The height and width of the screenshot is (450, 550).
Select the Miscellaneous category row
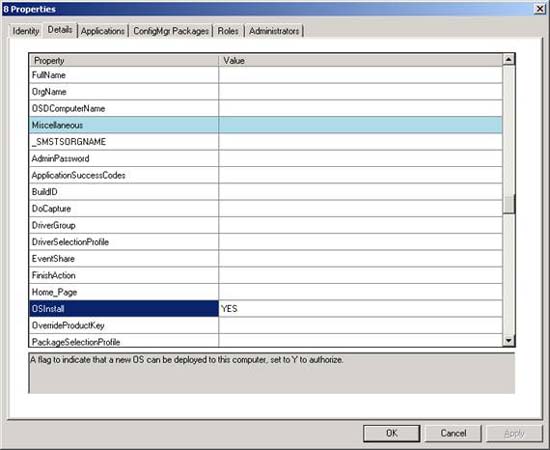click(266, 125)
